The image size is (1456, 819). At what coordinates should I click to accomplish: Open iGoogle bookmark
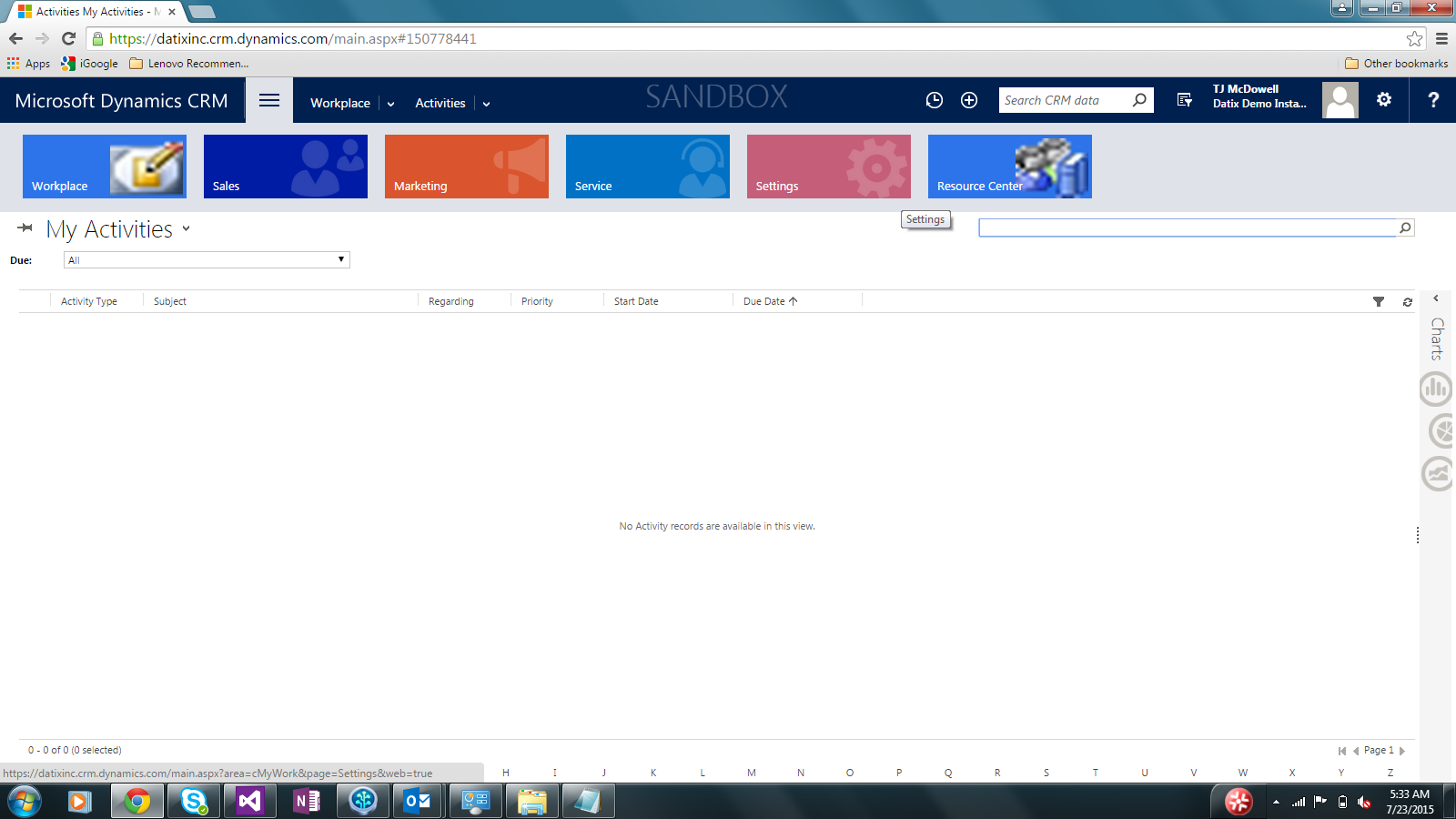(90, 64)
